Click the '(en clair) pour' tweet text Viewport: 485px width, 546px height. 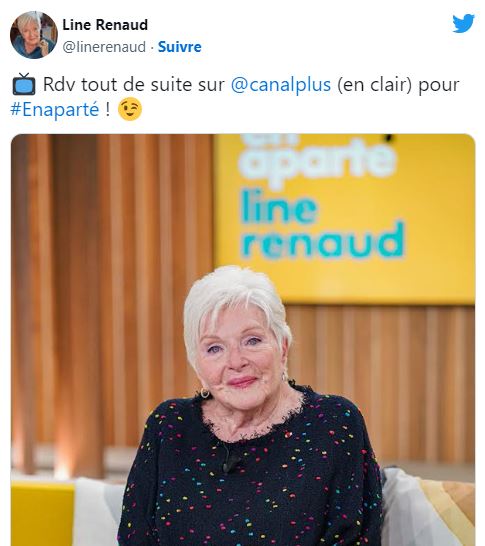(398, 85)
